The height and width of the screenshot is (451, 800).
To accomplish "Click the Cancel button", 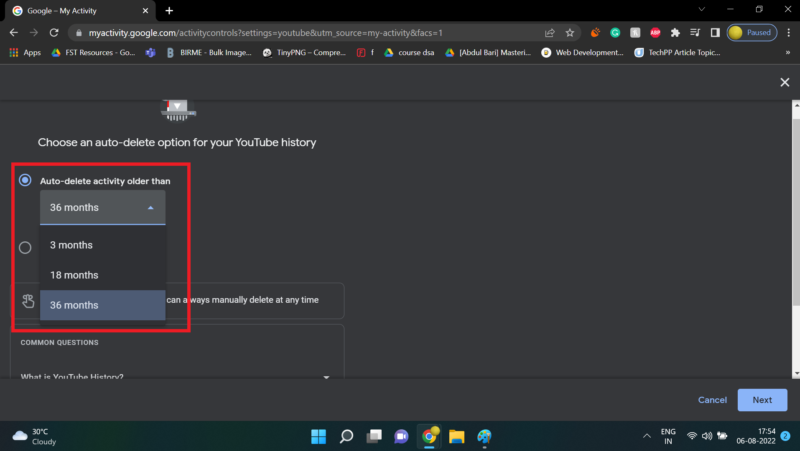I will (x=712, y=400).
